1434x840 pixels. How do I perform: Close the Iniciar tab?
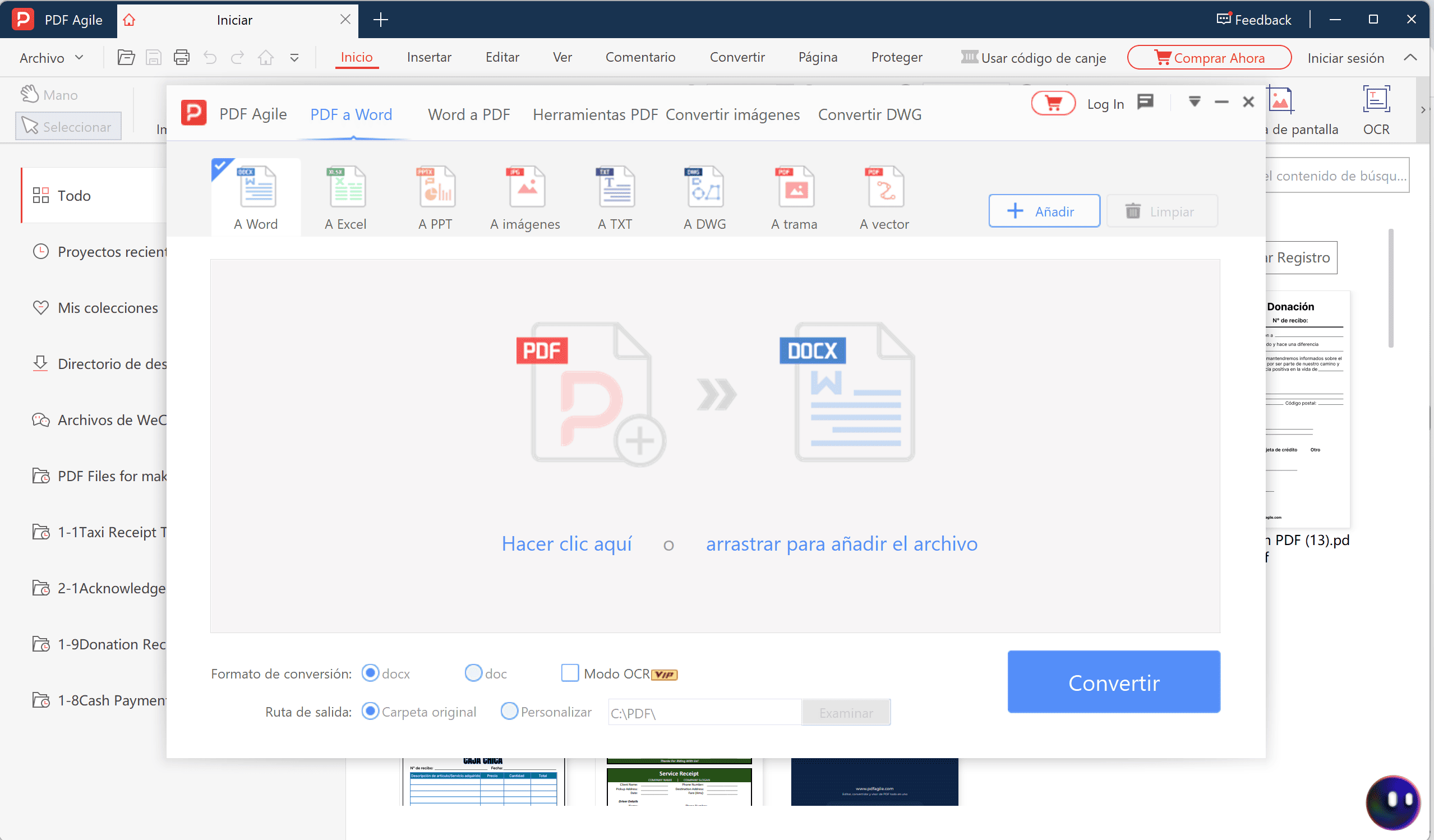(345, 20)
